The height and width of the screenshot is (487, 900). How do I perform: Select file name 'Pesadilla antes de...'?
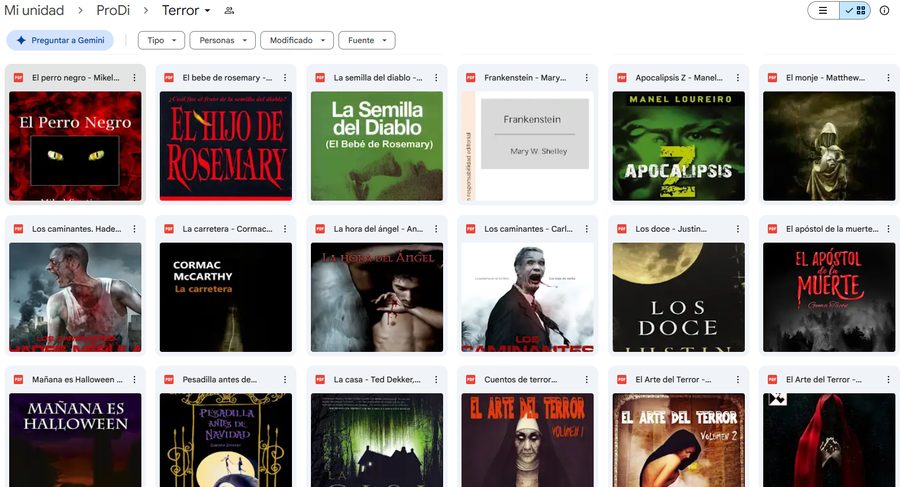click(220, 380)
